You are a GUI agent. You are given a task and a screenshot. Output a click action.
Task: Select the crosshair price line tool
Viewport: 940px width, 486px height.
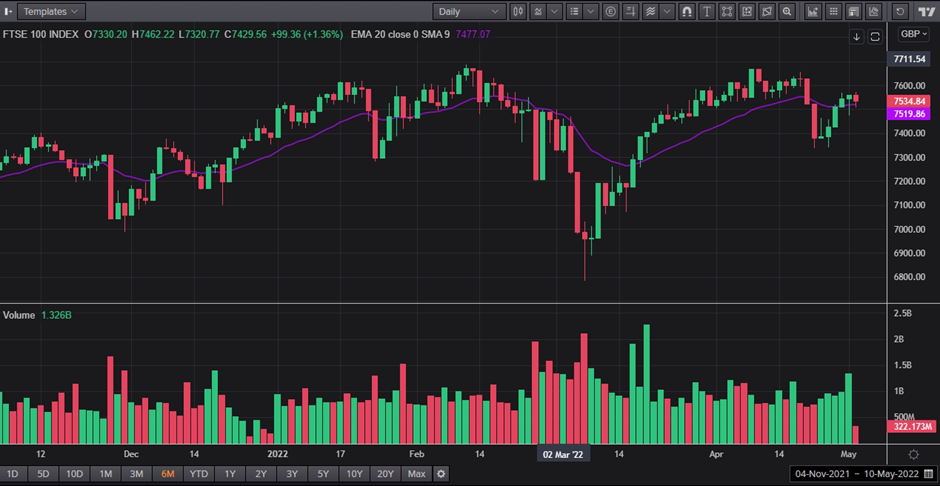click(x=630, y=11)
